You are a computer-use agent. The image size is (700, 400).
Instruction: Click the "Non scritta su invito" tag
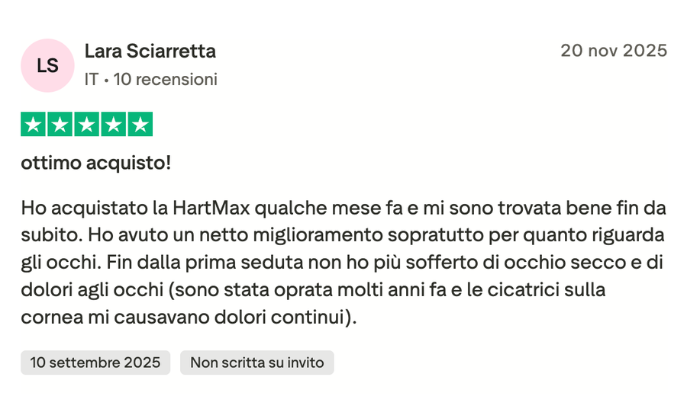coord(257,362)
